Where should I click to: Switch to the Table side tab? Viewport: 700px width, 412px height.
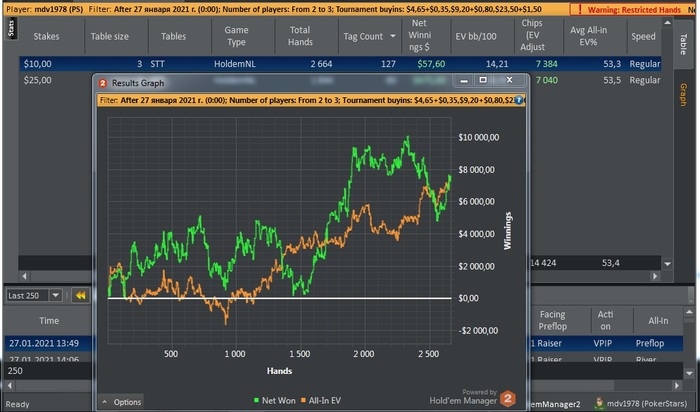683,43
